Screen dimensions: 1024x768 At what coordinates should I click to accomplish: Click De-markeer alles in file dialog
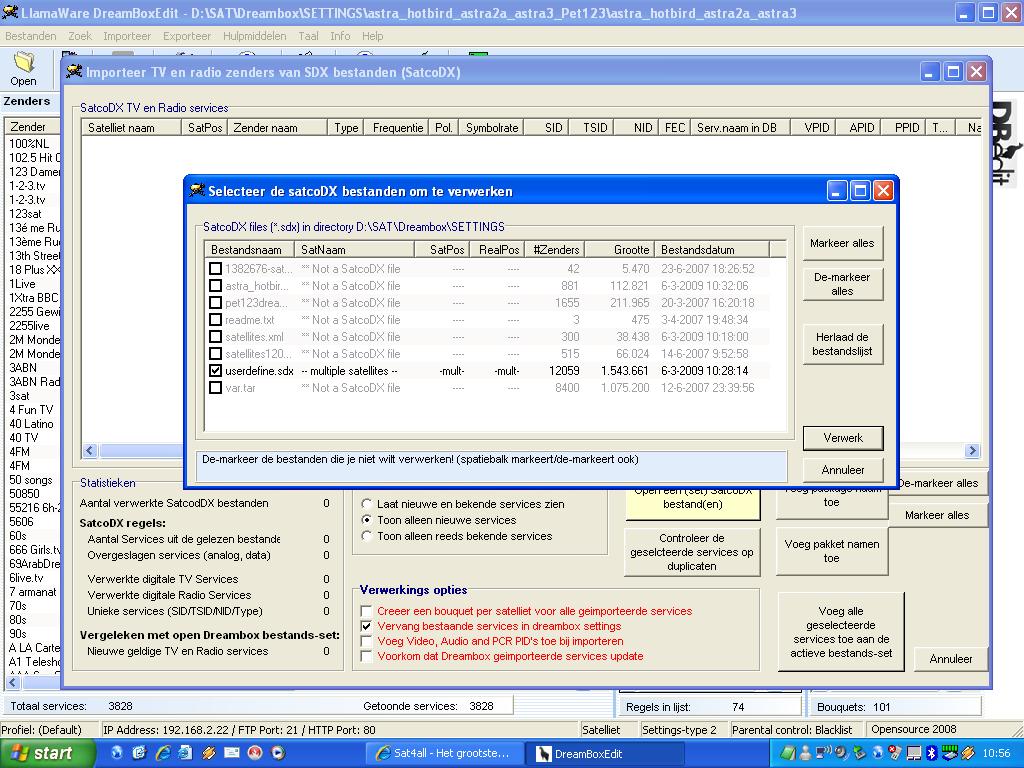[842, 284]
